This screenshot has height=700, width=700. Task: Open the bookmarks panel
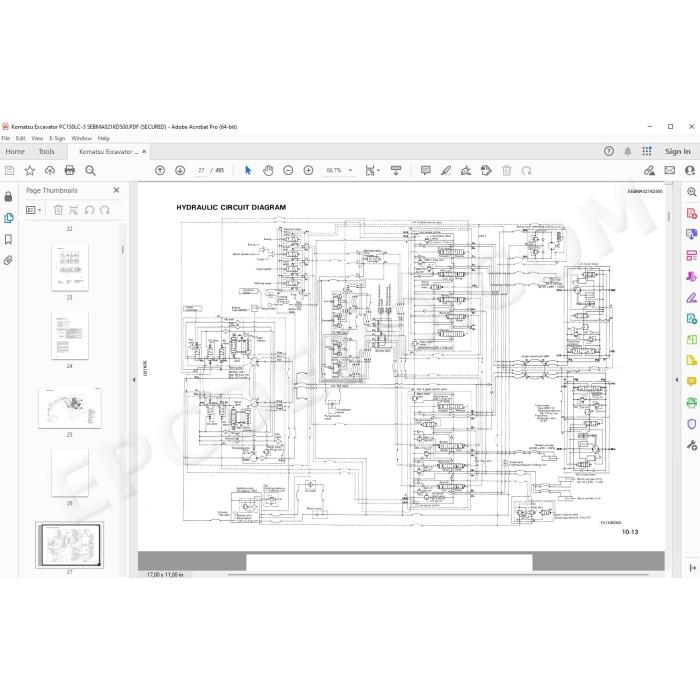[8, 239]
